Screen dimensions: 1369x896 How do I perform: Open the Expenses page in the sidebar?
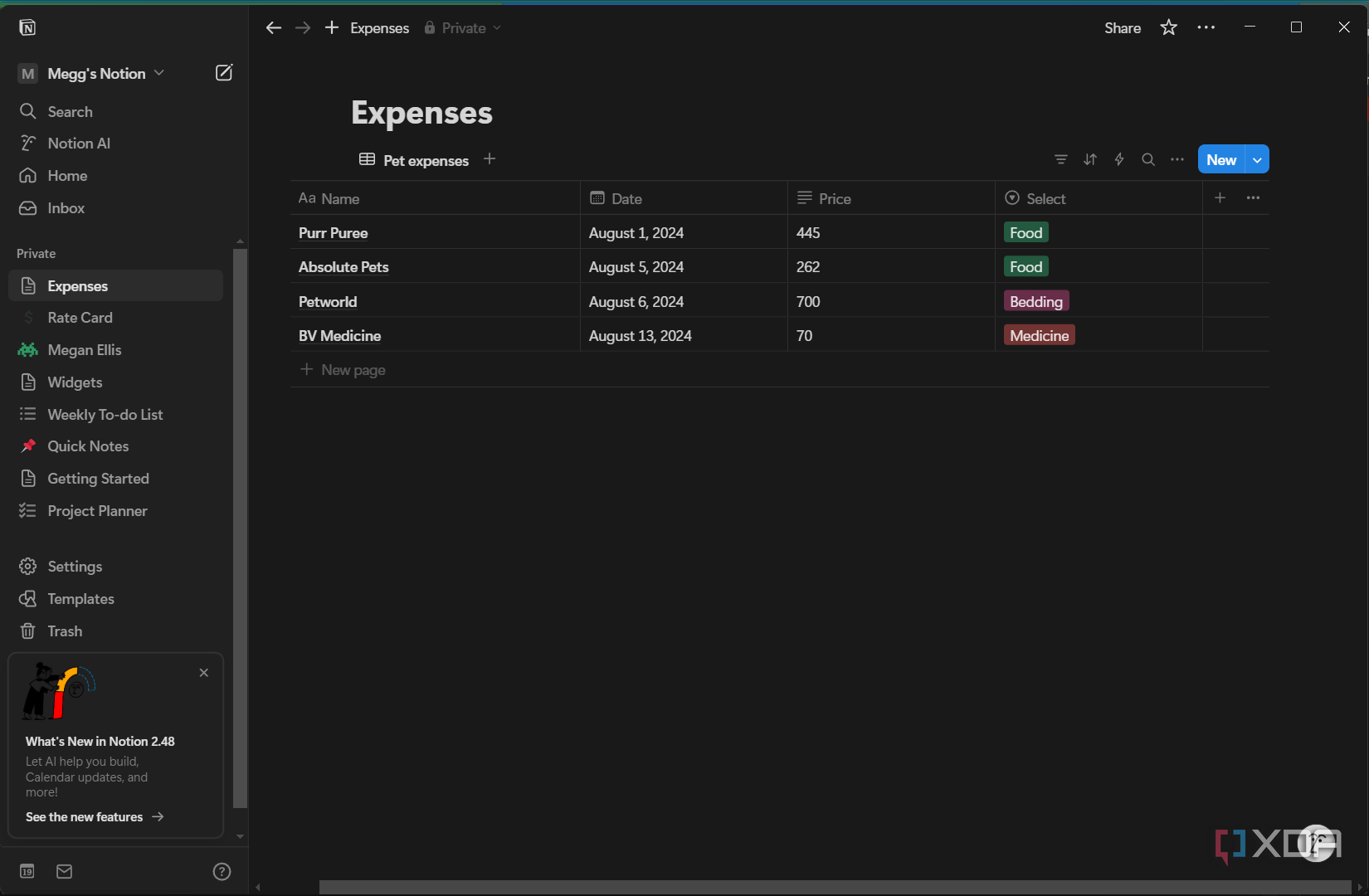[116, 285]
